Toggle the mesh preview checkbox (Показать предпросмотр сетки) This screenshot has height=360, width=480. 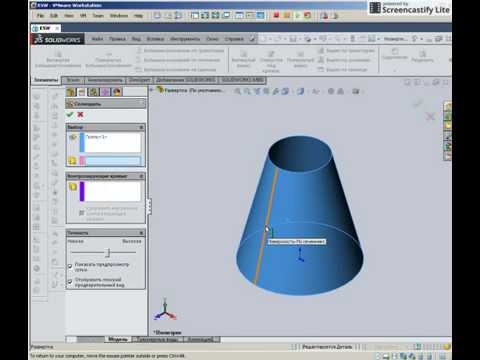[x=70, y=266]
